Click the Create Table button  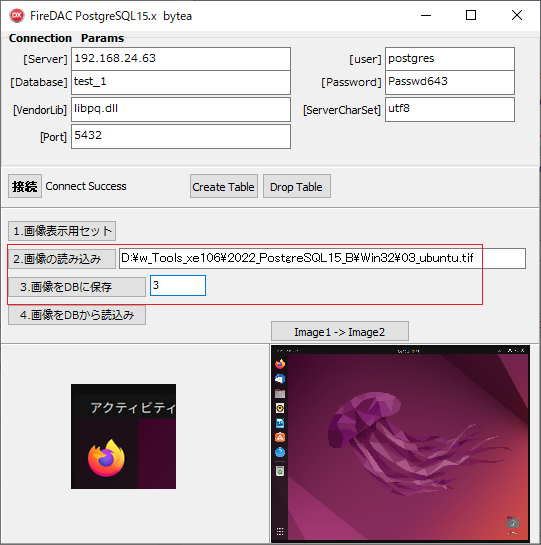coord(224,186)
